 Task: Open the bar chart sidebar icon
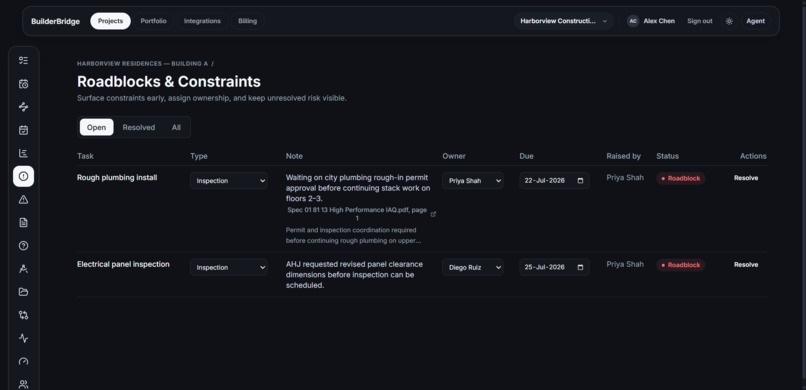point(23,153)
